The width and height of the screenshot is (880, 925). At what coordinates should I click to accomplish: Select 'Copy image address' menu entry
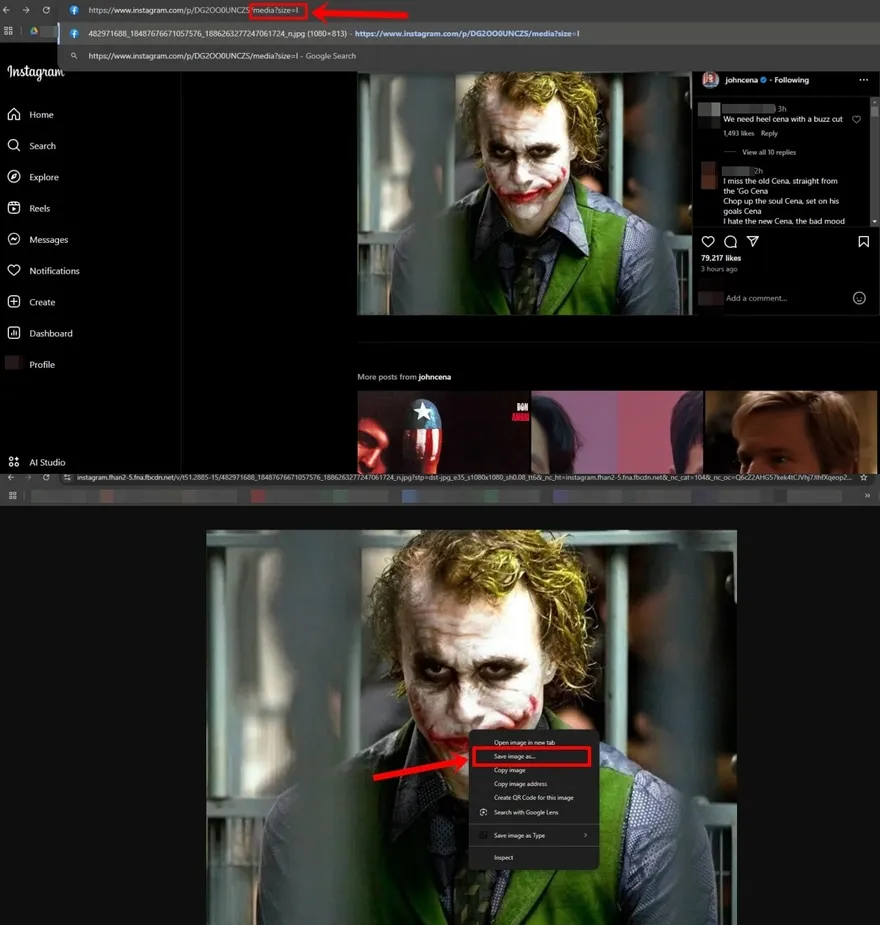point(520,784)
